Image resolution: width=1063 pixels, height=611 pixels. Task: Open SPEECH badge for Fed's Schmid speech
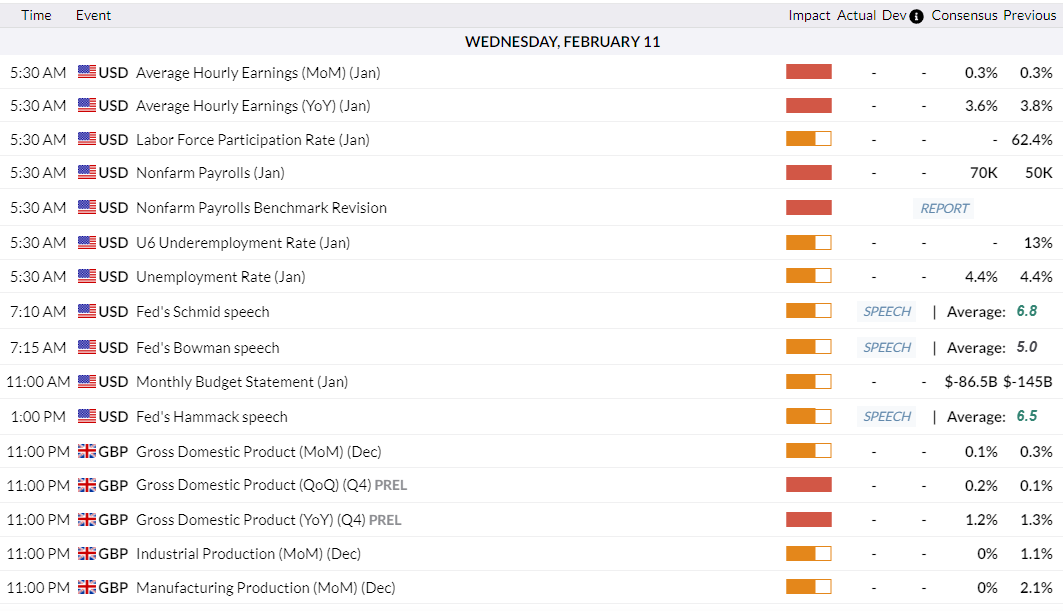887,311
